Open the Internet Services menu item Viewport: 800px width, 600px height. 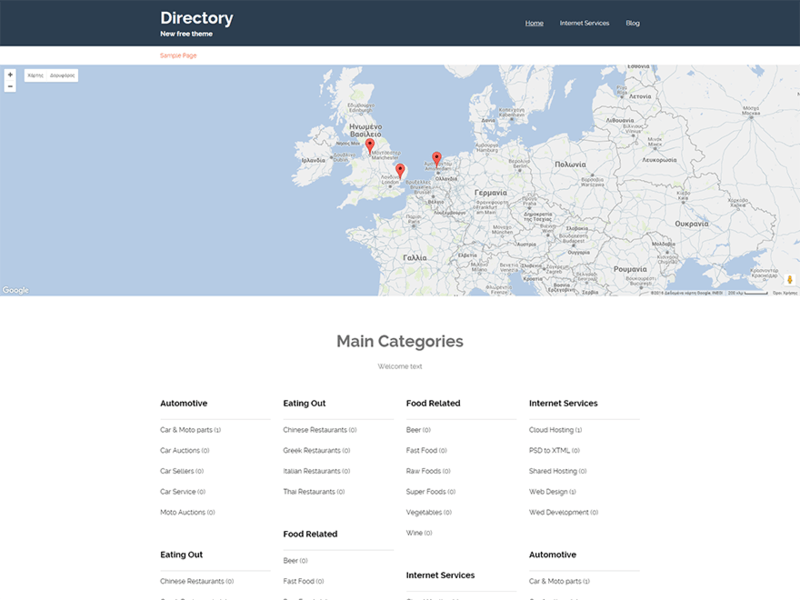pos(584,22)
